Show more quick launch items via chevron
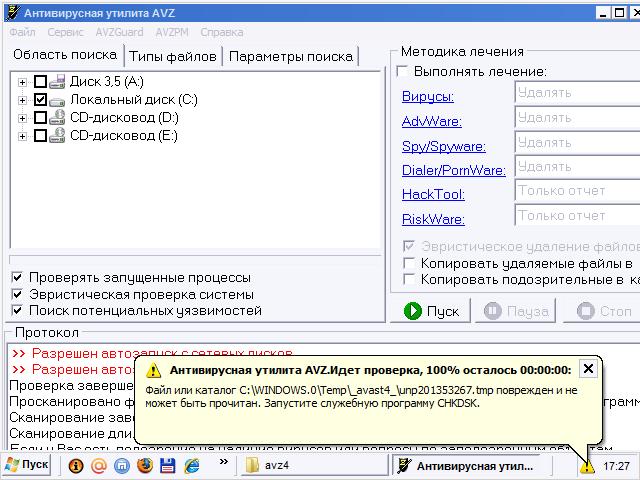 [x=223, y=462]
